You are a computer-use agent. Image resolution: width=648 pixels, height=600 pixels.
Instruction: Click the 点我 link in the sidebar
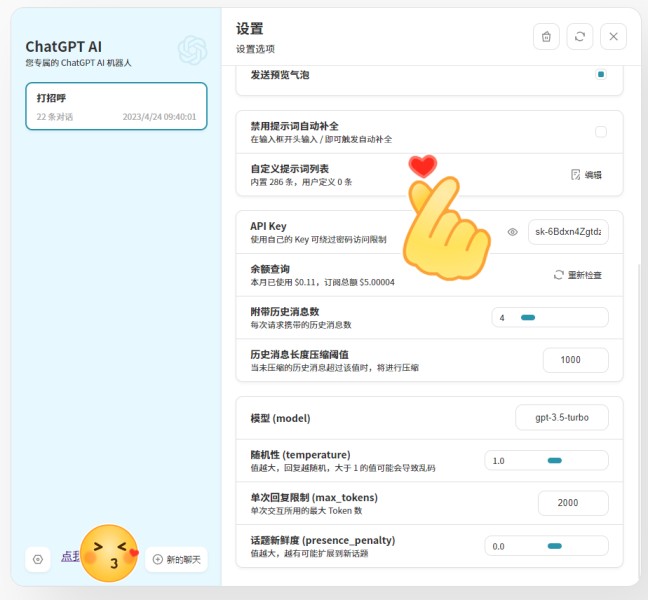click(71, 557)
